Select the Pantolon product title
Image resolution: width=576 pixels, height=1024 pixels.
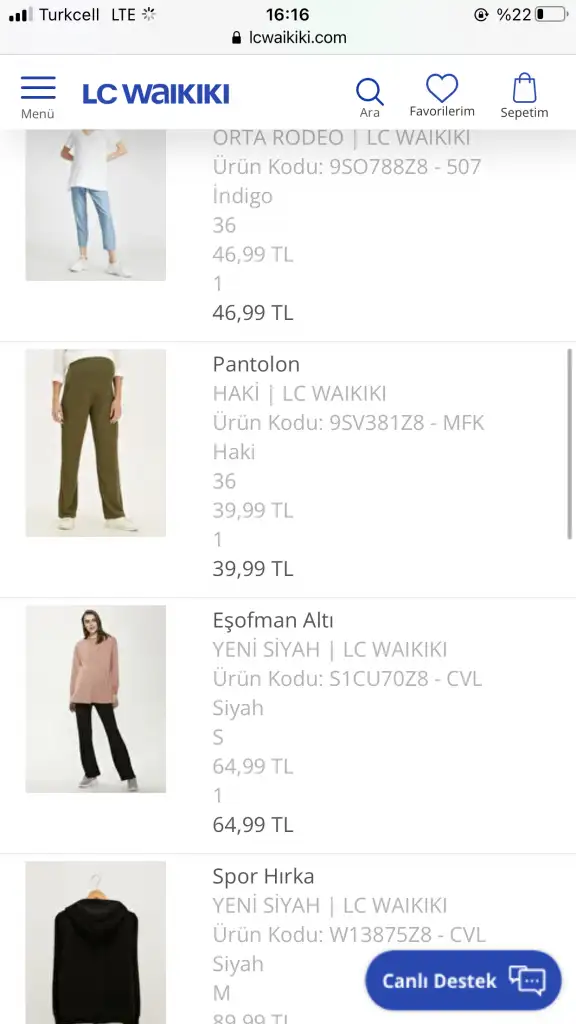[256, 364]
